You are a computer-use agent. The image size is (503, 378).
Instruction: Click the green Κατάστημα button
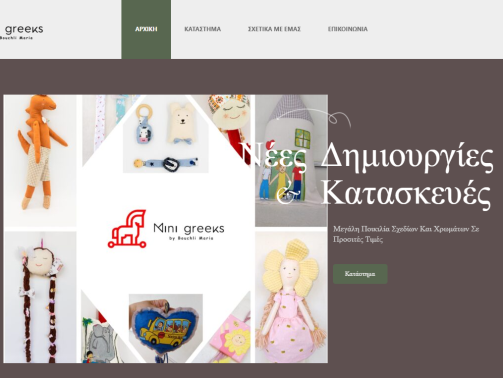(x=360, y=274)
